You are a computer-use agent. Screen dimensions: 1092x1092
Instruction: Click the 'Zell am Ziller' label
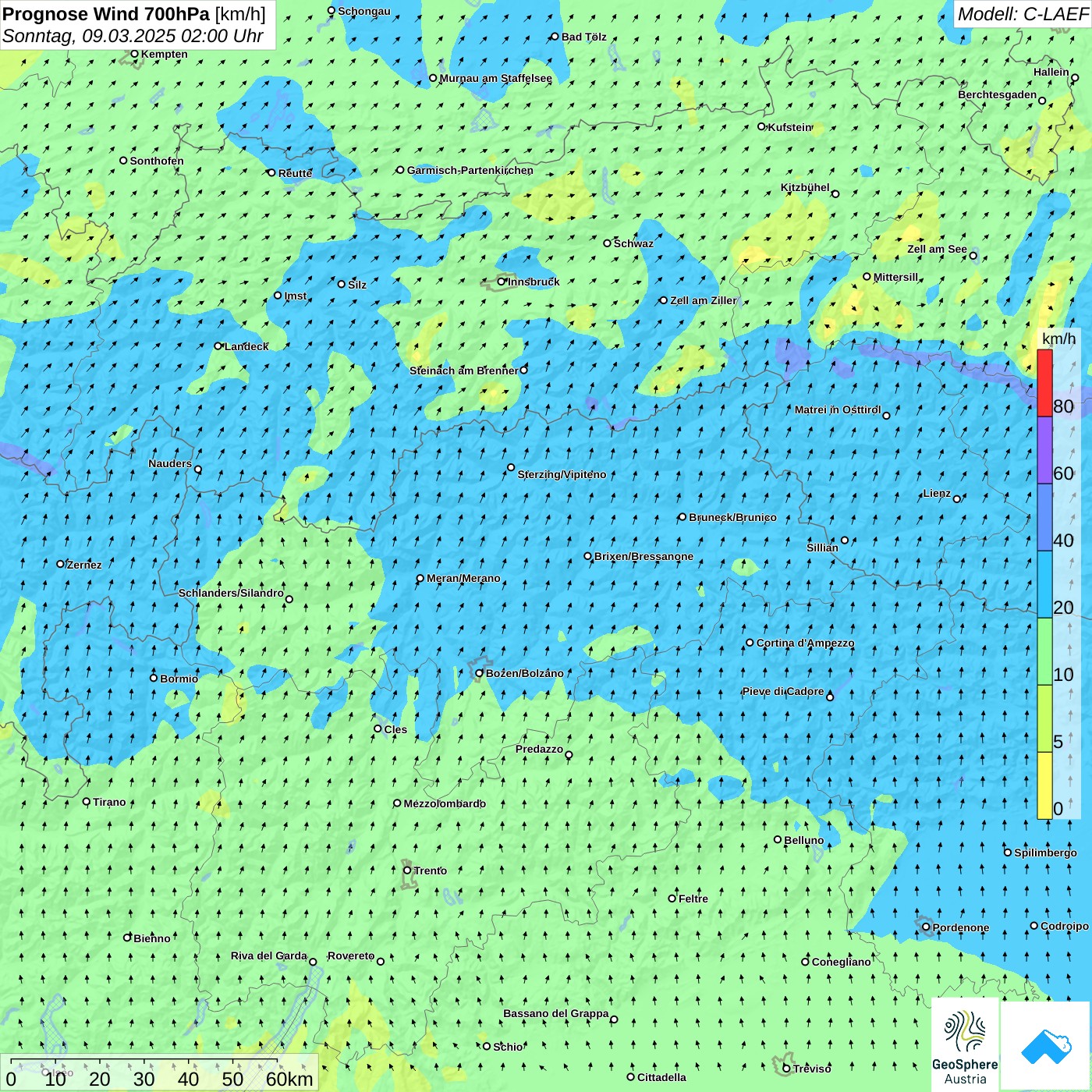[704, 300]
